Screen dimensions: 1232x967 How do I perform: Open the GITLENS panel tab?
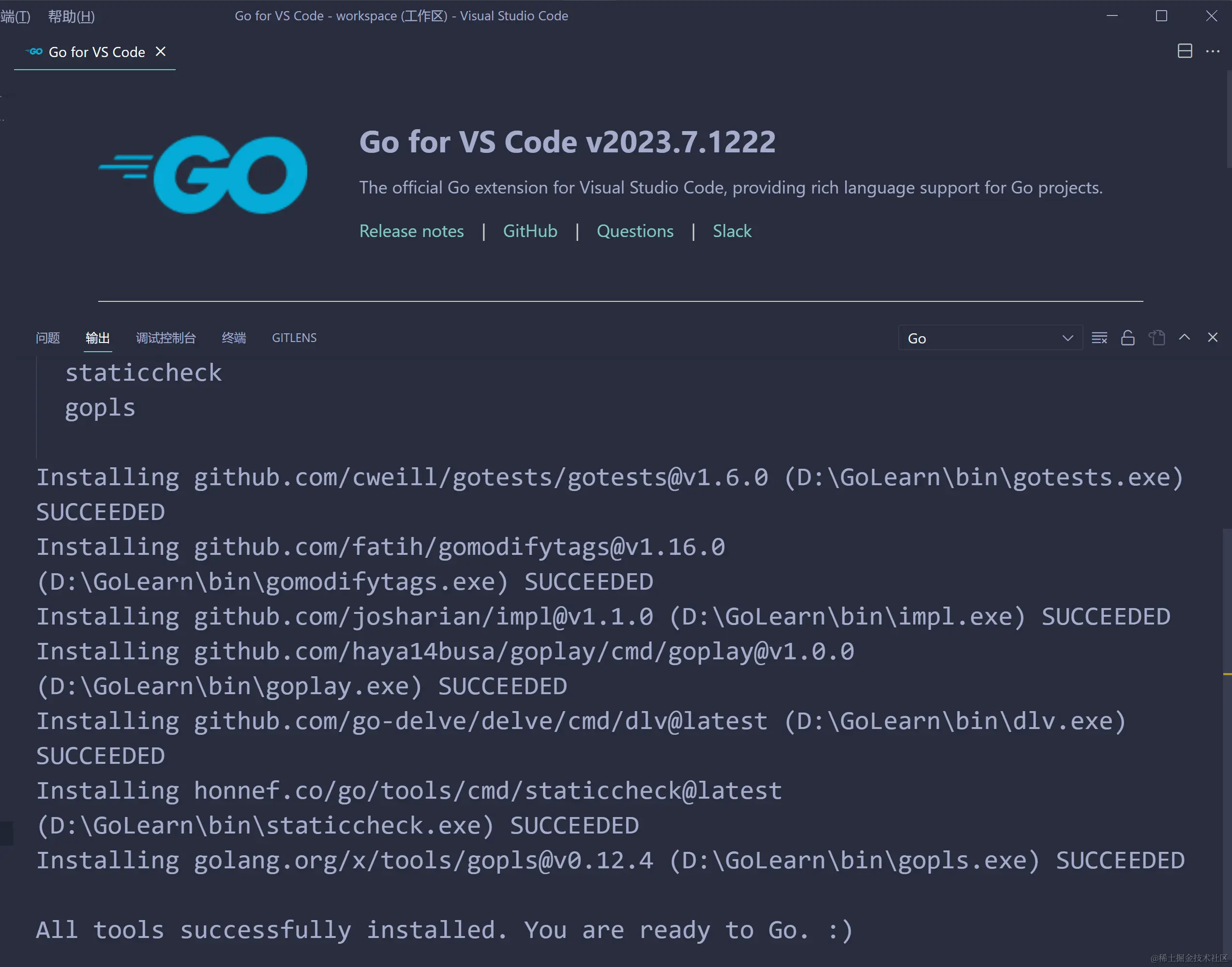[294, 338]
